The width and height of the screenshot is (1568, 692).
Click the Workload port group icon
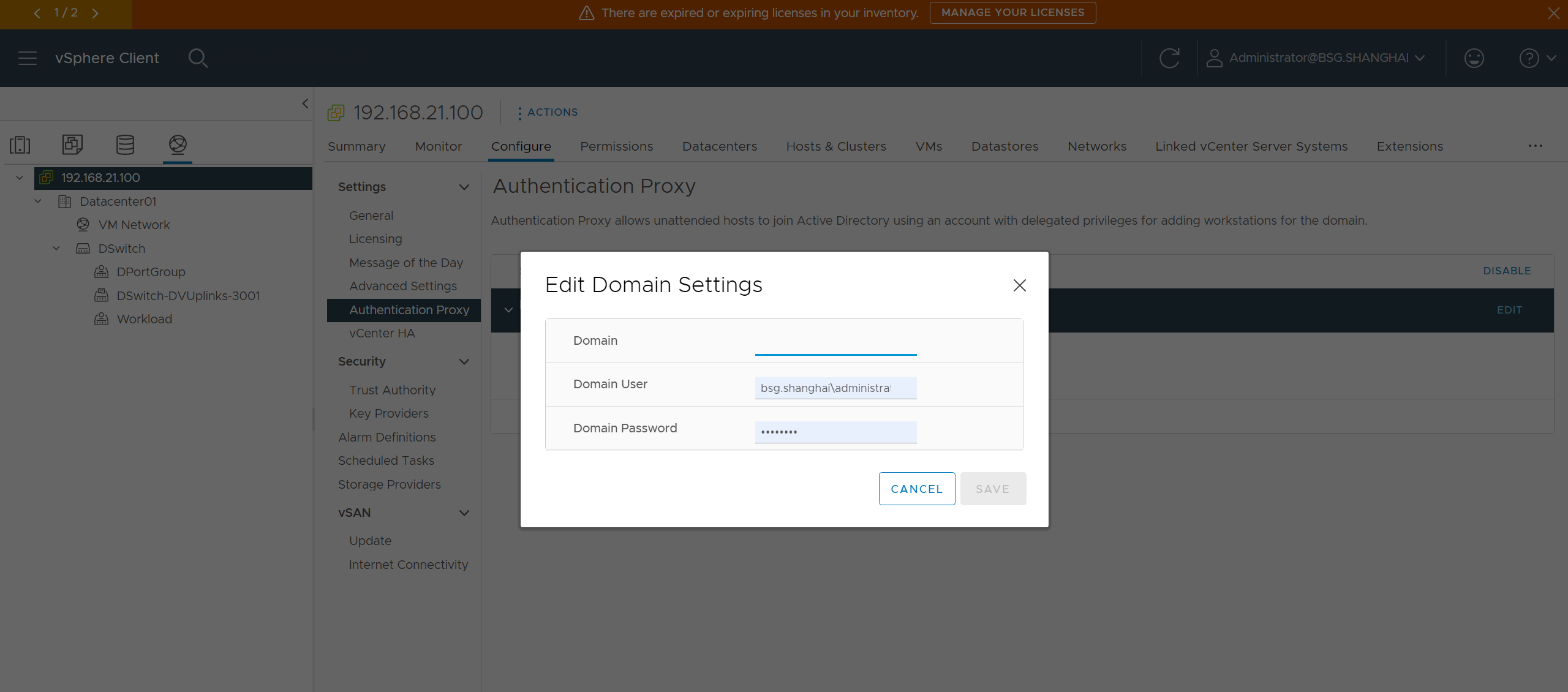click(x=101, y=319)
